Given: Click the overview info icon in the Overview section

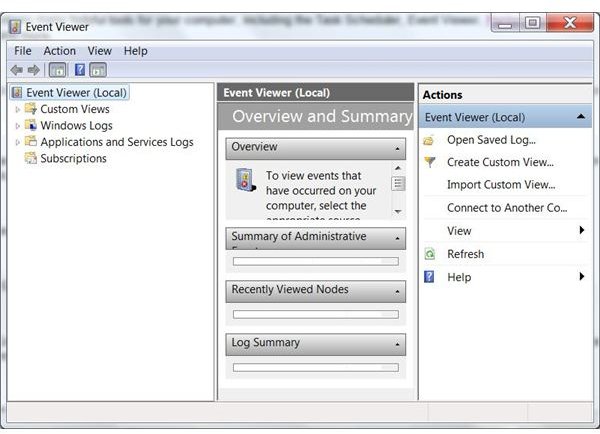Looking at the screenshot, I should [245, 180].
